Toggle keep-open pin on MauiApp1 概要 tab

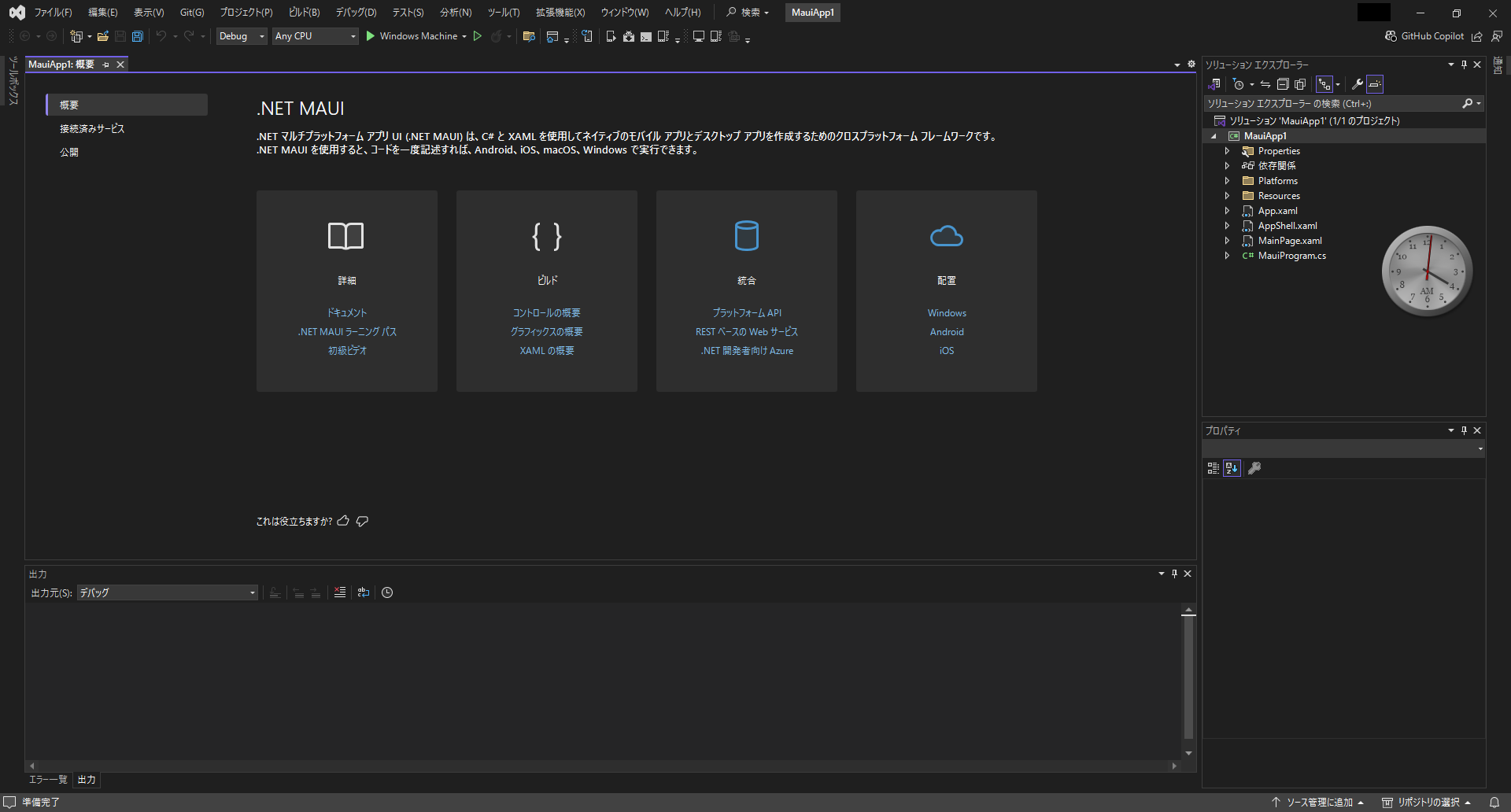(105, 65)
